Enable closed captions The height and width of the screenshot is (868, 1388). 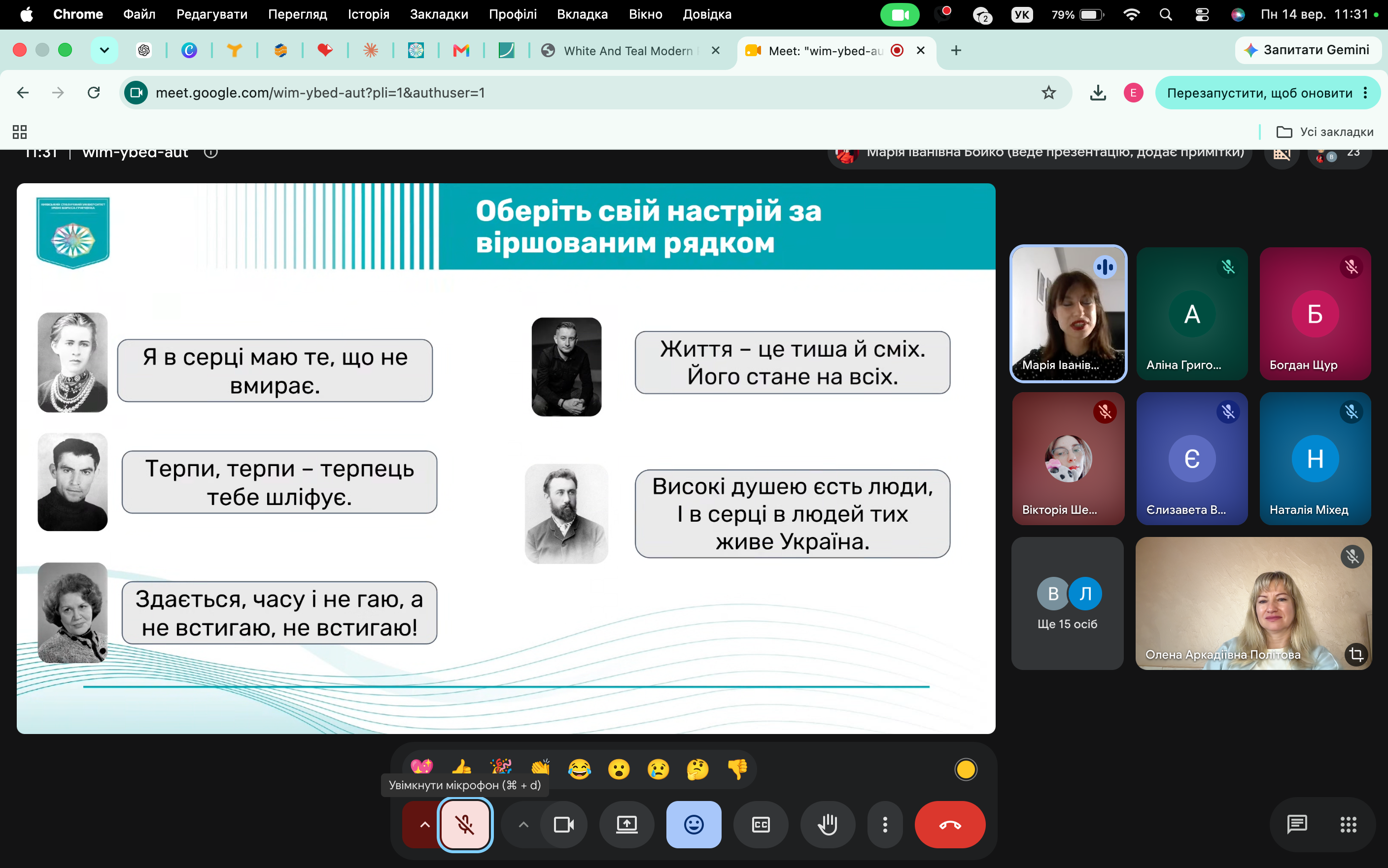click(761, 825)
